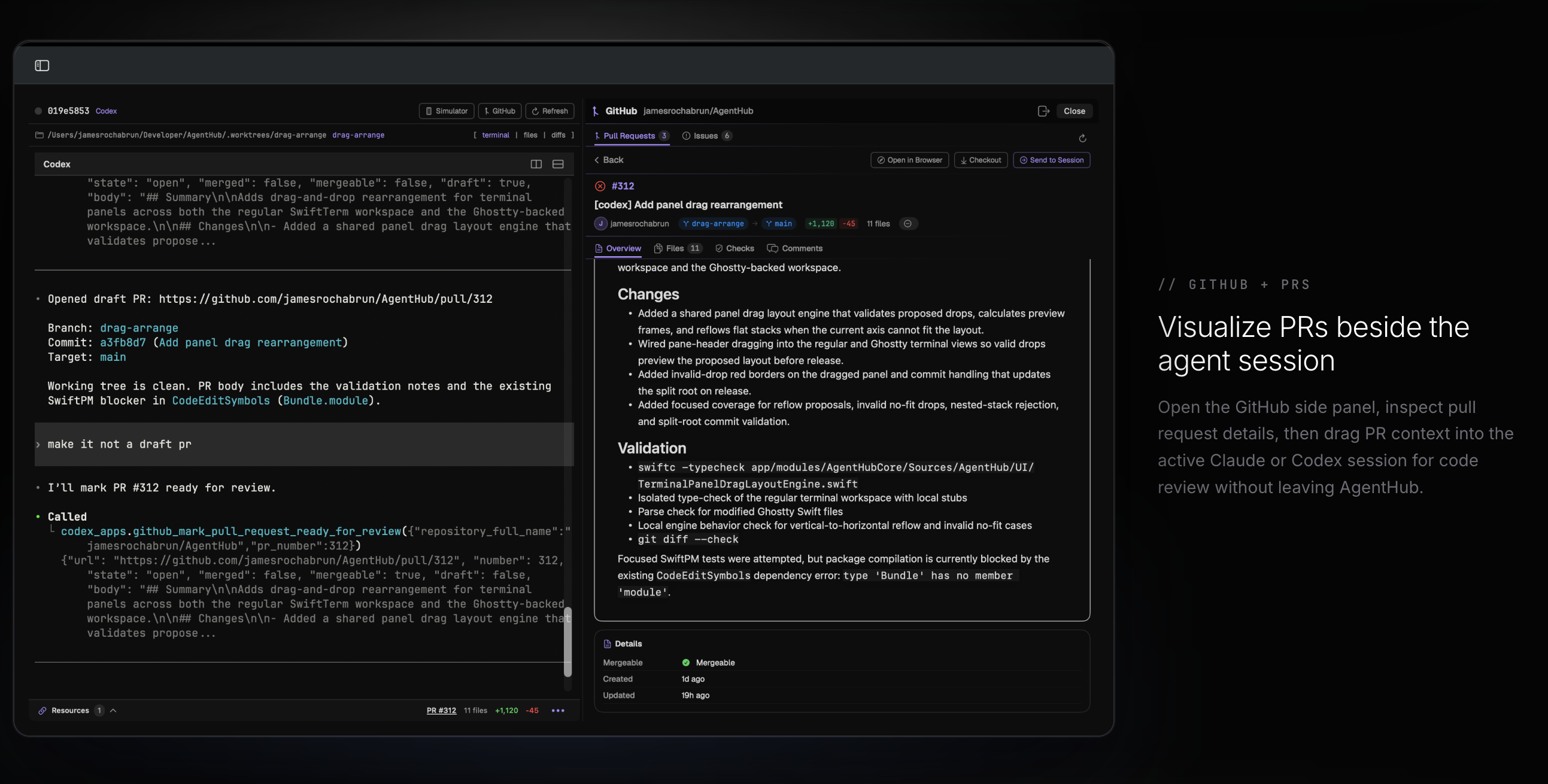This screenshot has height=784, width=1548.
Task: Checkout the pull request branch
Action: coord(980,160)
